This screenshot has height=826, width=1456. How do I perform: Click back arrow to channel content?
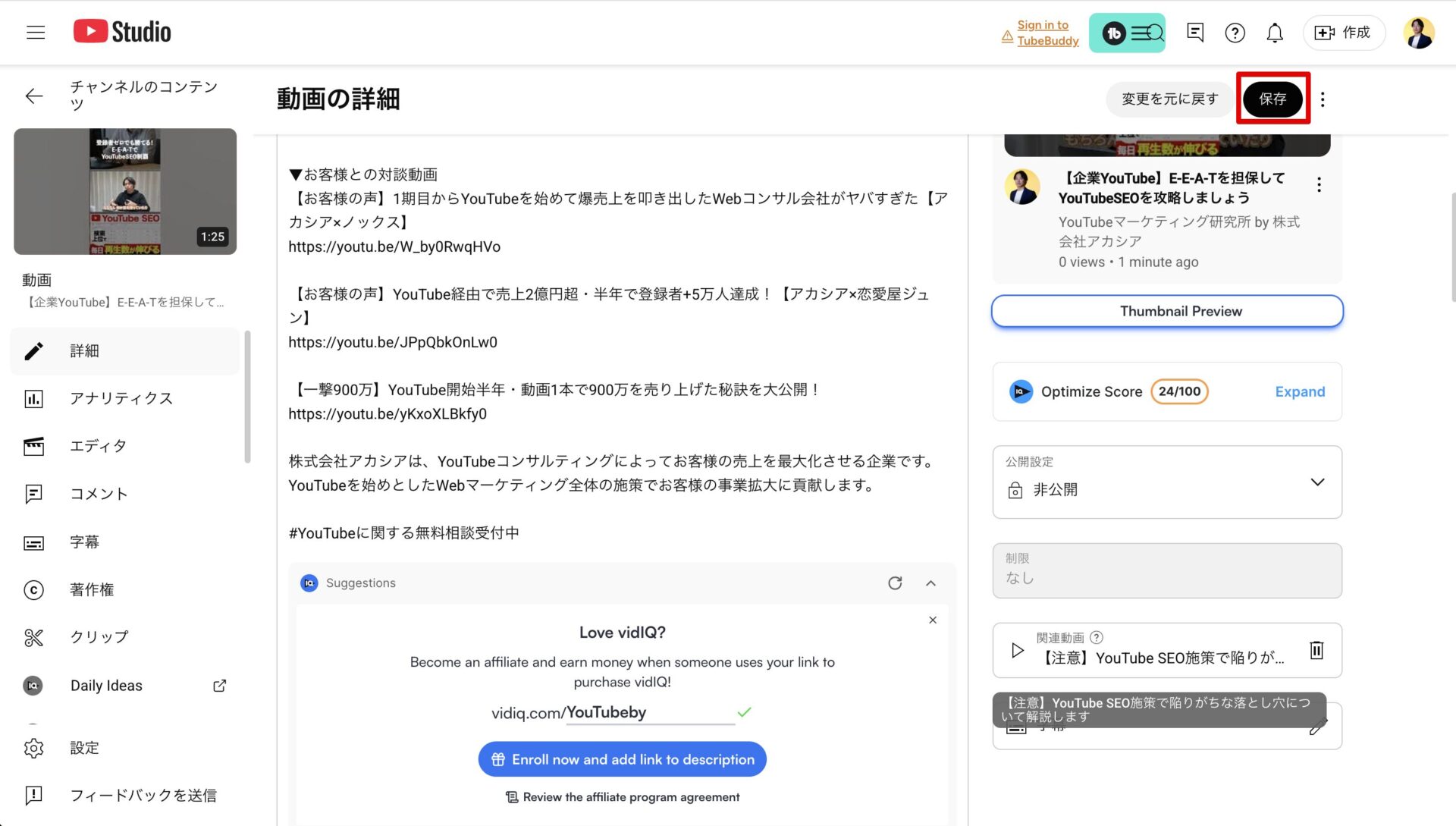click(34, 96)
